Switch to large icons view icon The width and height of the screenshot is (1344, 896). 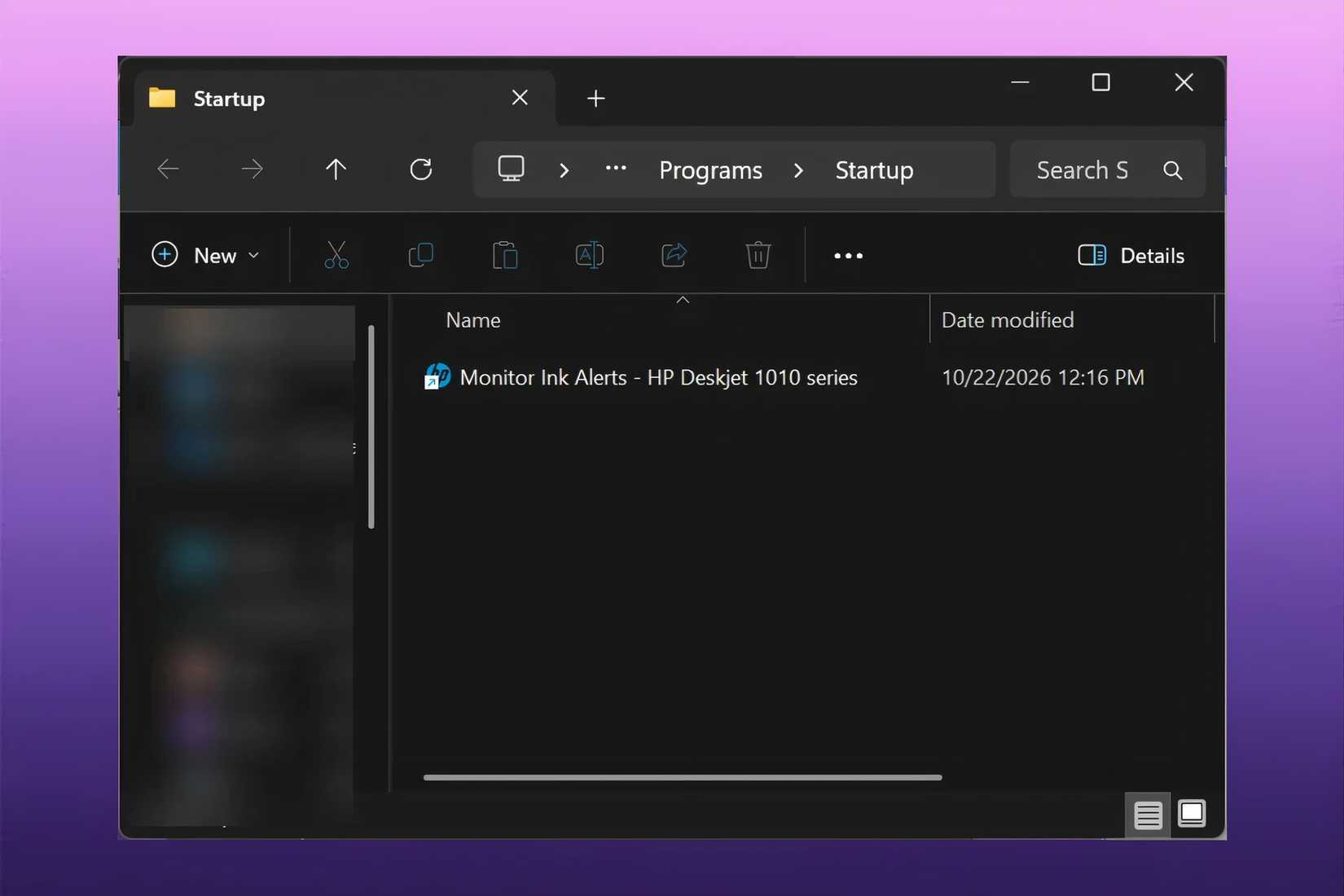1192,814
